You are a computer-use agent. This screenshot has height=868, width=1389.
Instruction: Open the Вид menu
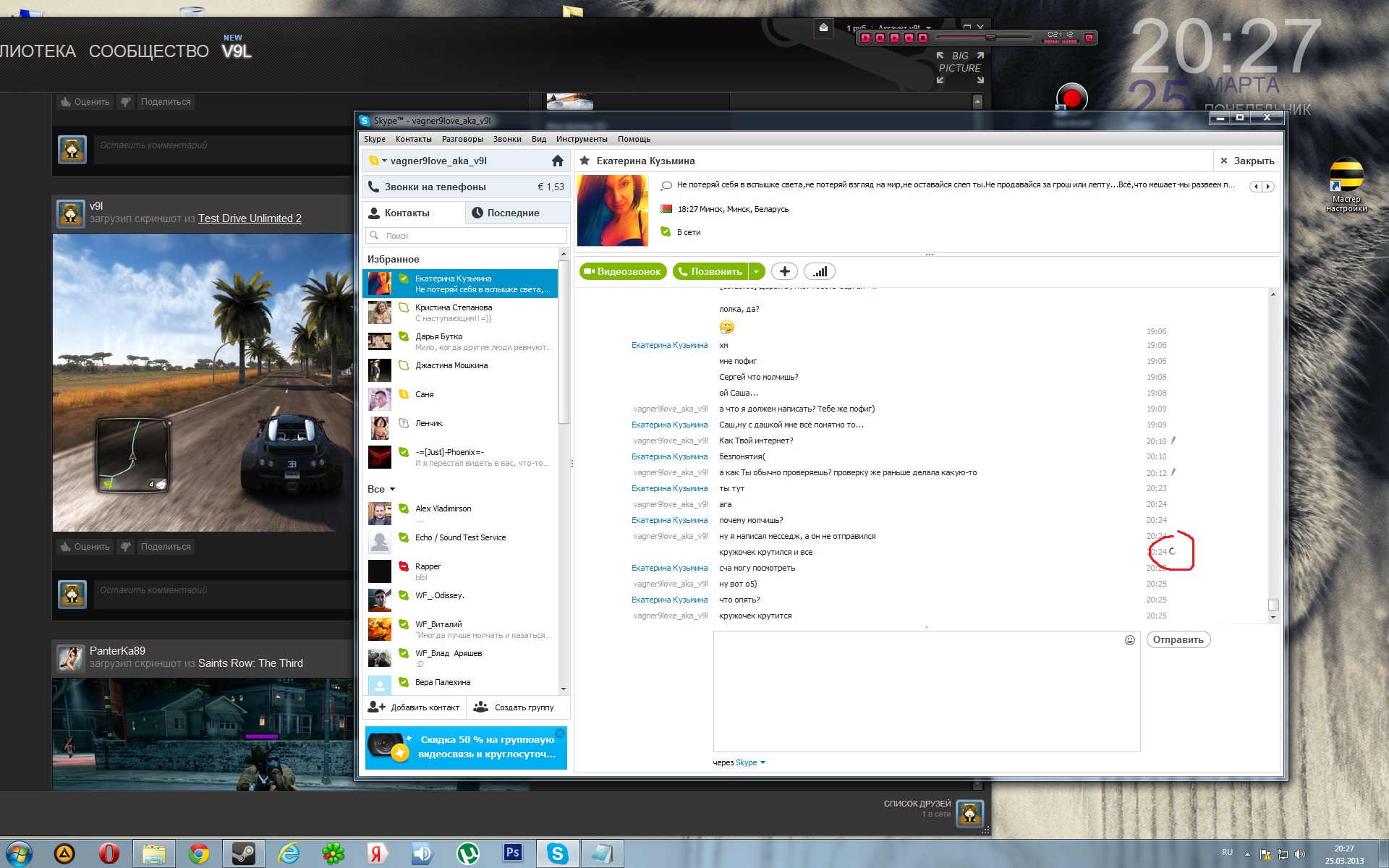539,139
